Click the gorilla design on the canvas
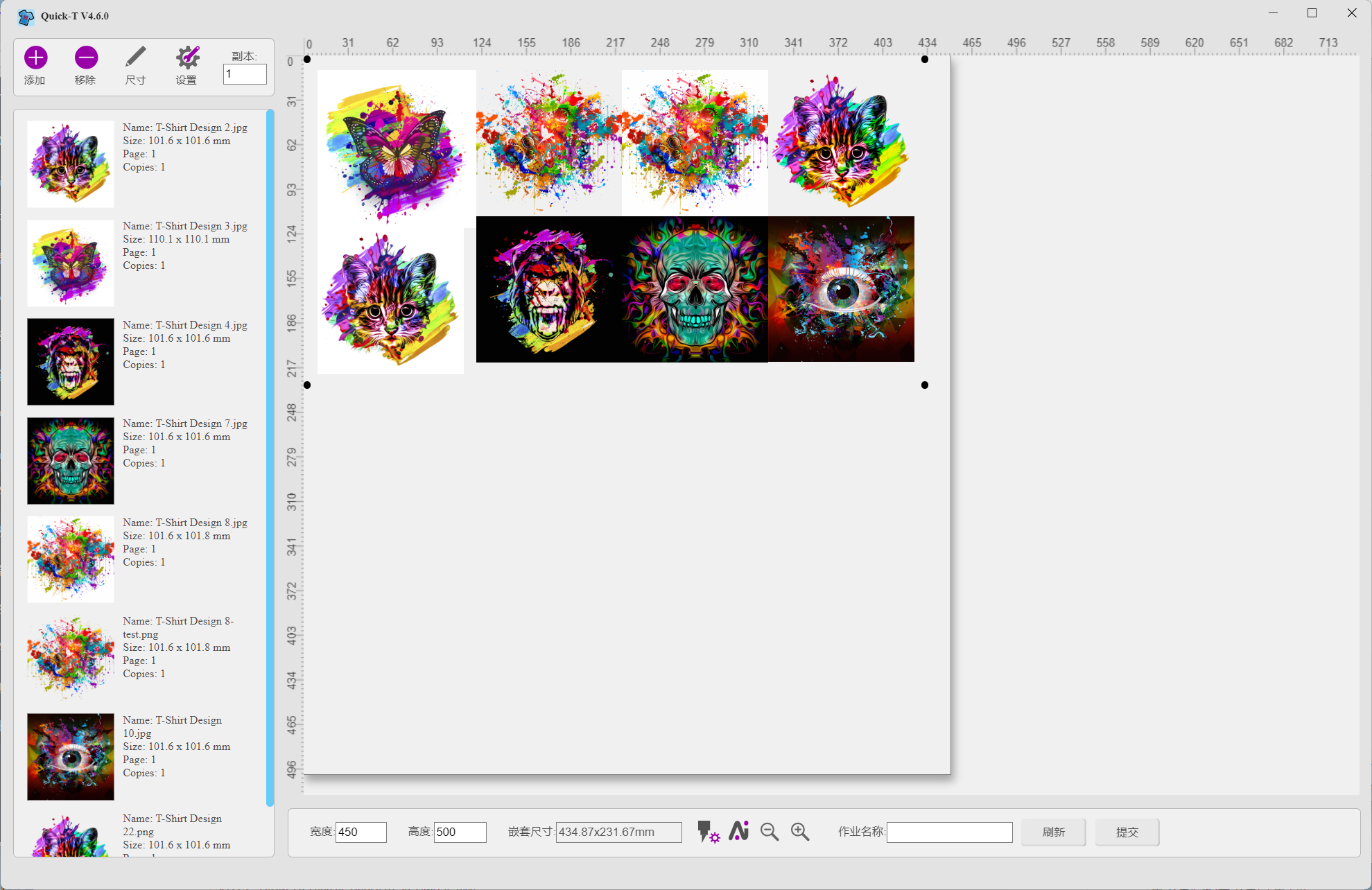Screen dimensions: 1372x890 pyautogui.click(x=548, y=289)
